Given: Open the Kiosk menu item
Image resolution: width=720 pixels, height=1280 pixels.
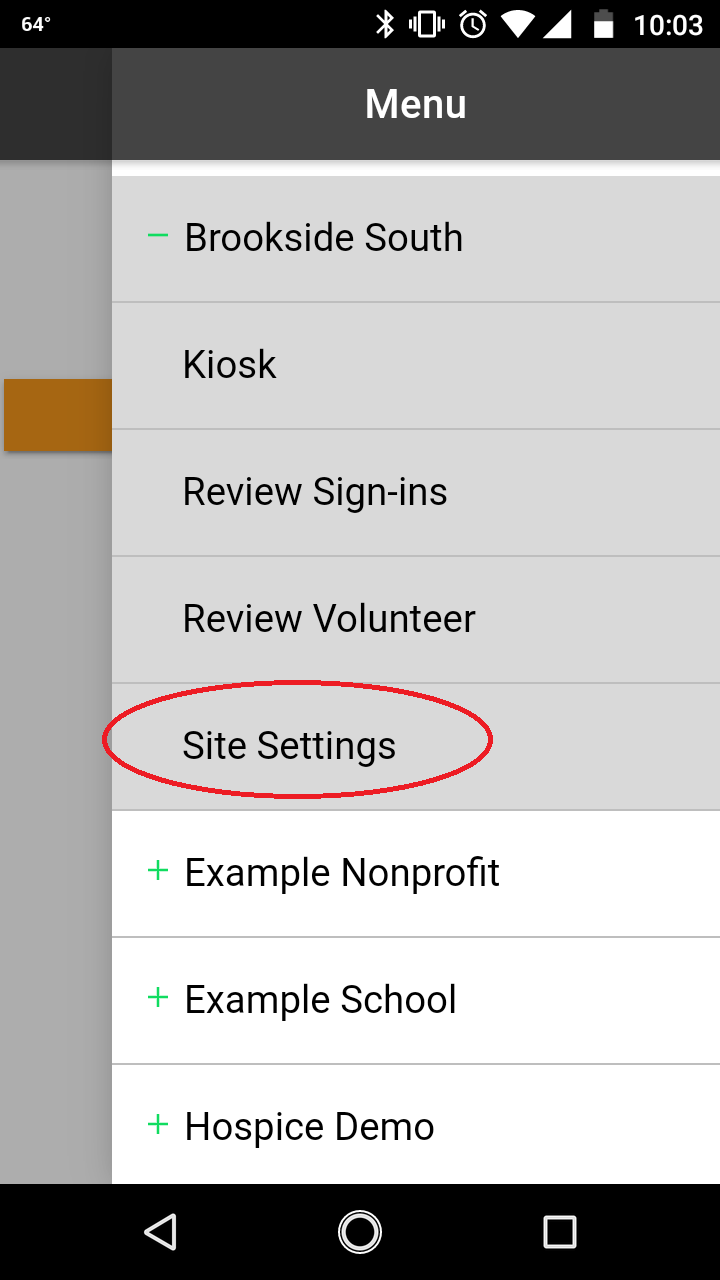Looking at the screenshot, I should pos(230,365).
